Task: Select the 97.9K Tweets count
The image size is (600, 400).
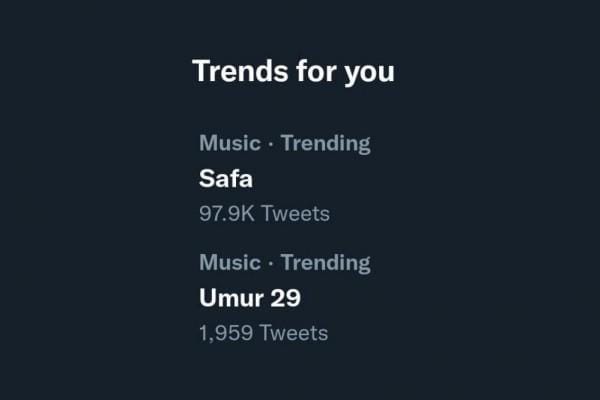Action: click(264, 213)
